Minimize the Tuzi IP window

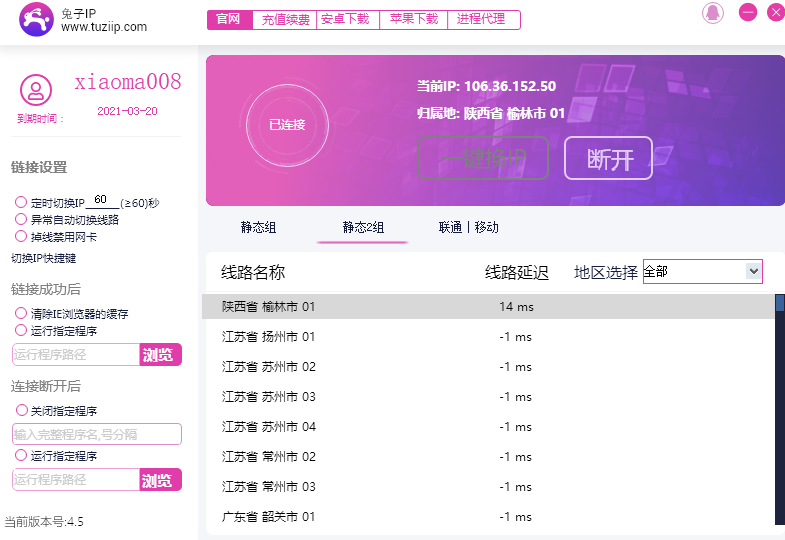click(x=748, y=12)
